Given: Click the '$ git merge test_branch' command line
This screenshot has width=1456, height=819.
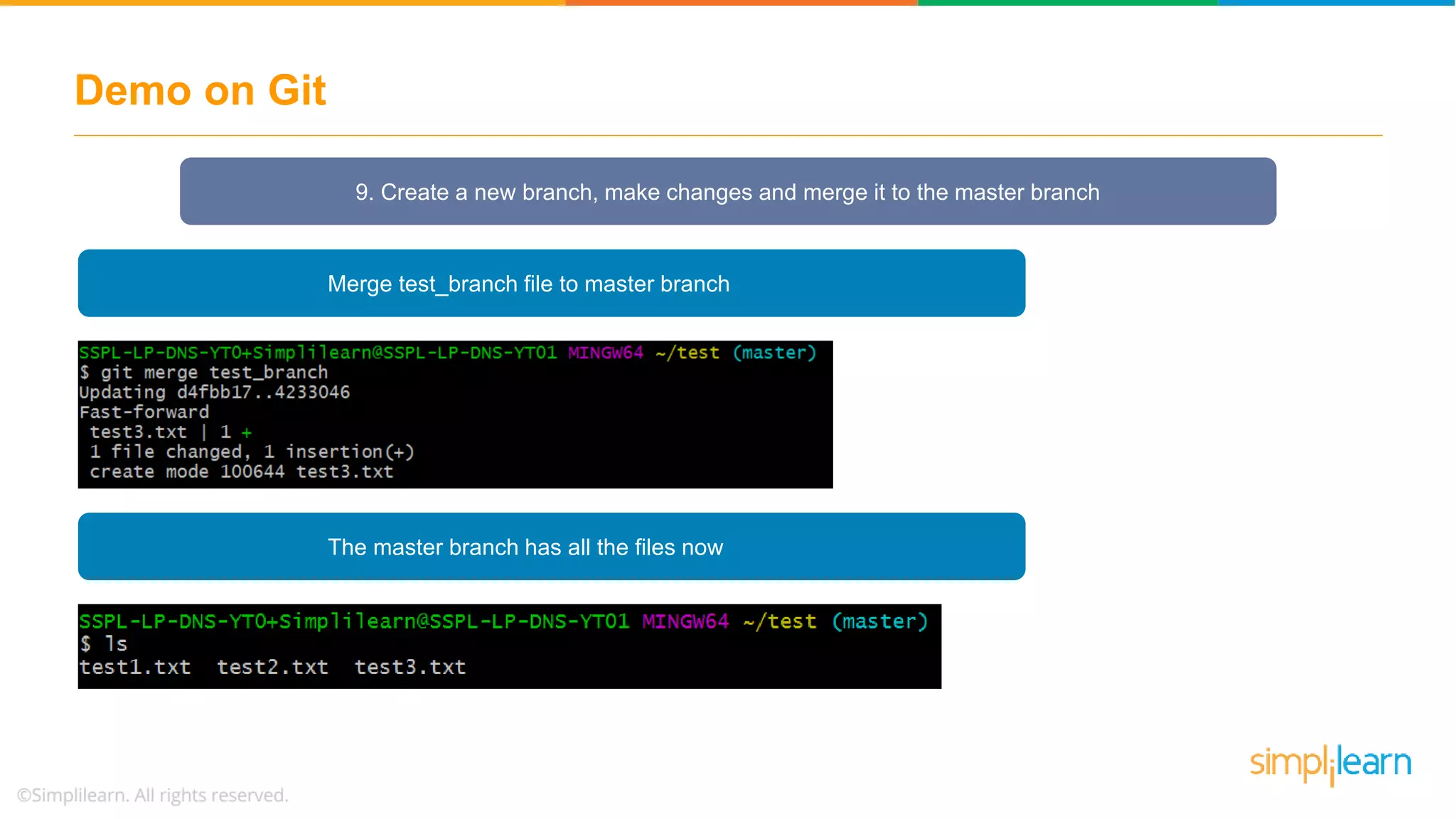Looking at the screenshot, I should 204,373.
